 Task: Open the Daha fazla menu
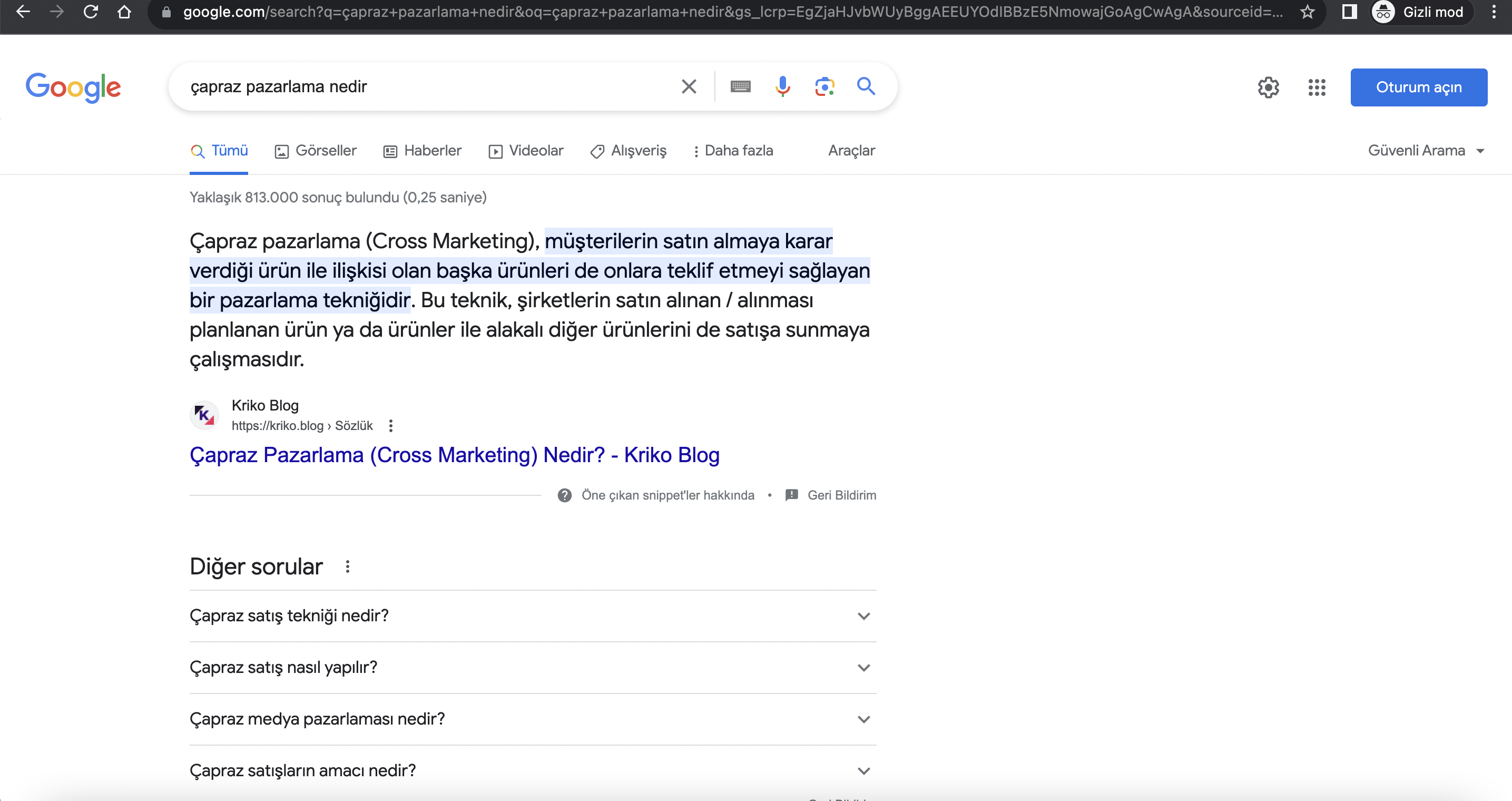click(x=733, y=151)
